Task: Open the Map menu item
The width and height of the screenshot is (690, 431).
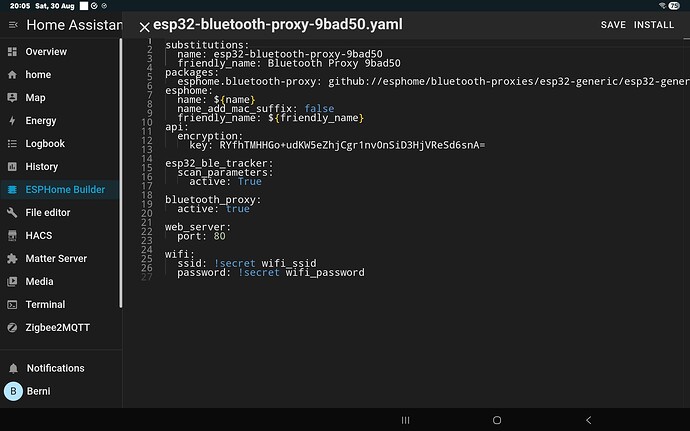Action: coord(59,98)
